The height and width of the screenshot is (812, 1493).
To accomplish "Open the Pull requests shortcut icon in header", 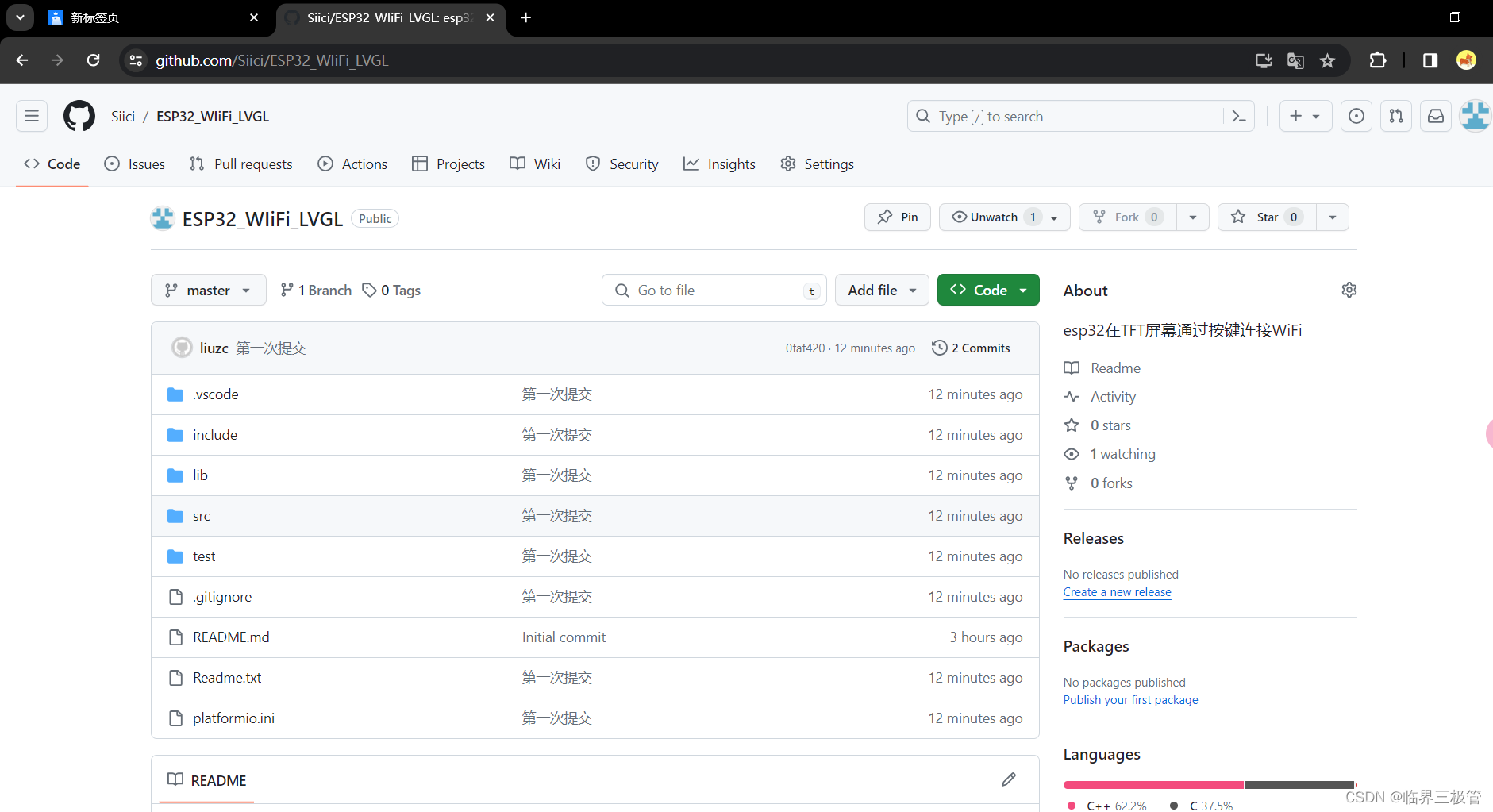I will click(x=1396, y=116).
